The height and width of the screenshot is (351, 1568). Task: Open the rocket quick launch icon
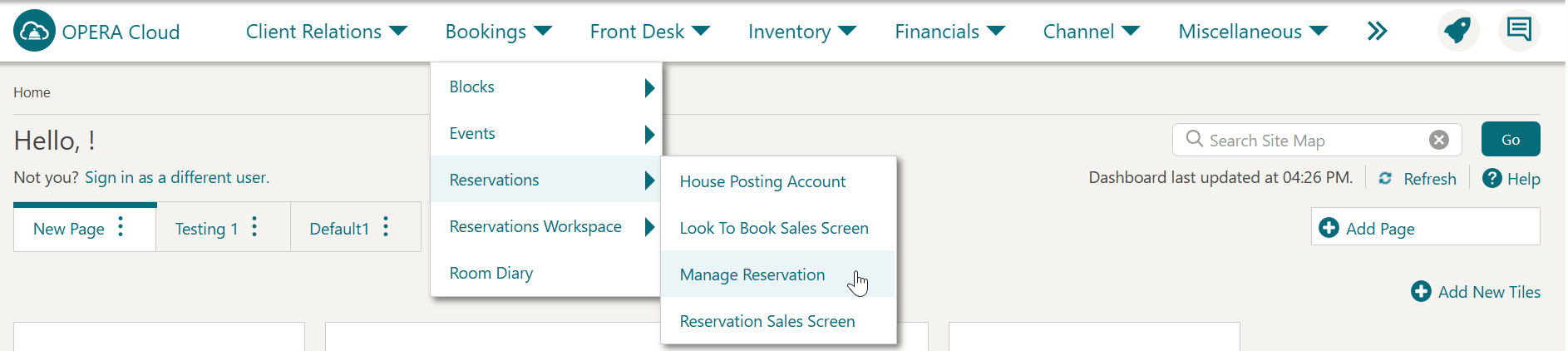click(x=1457, y=31)
